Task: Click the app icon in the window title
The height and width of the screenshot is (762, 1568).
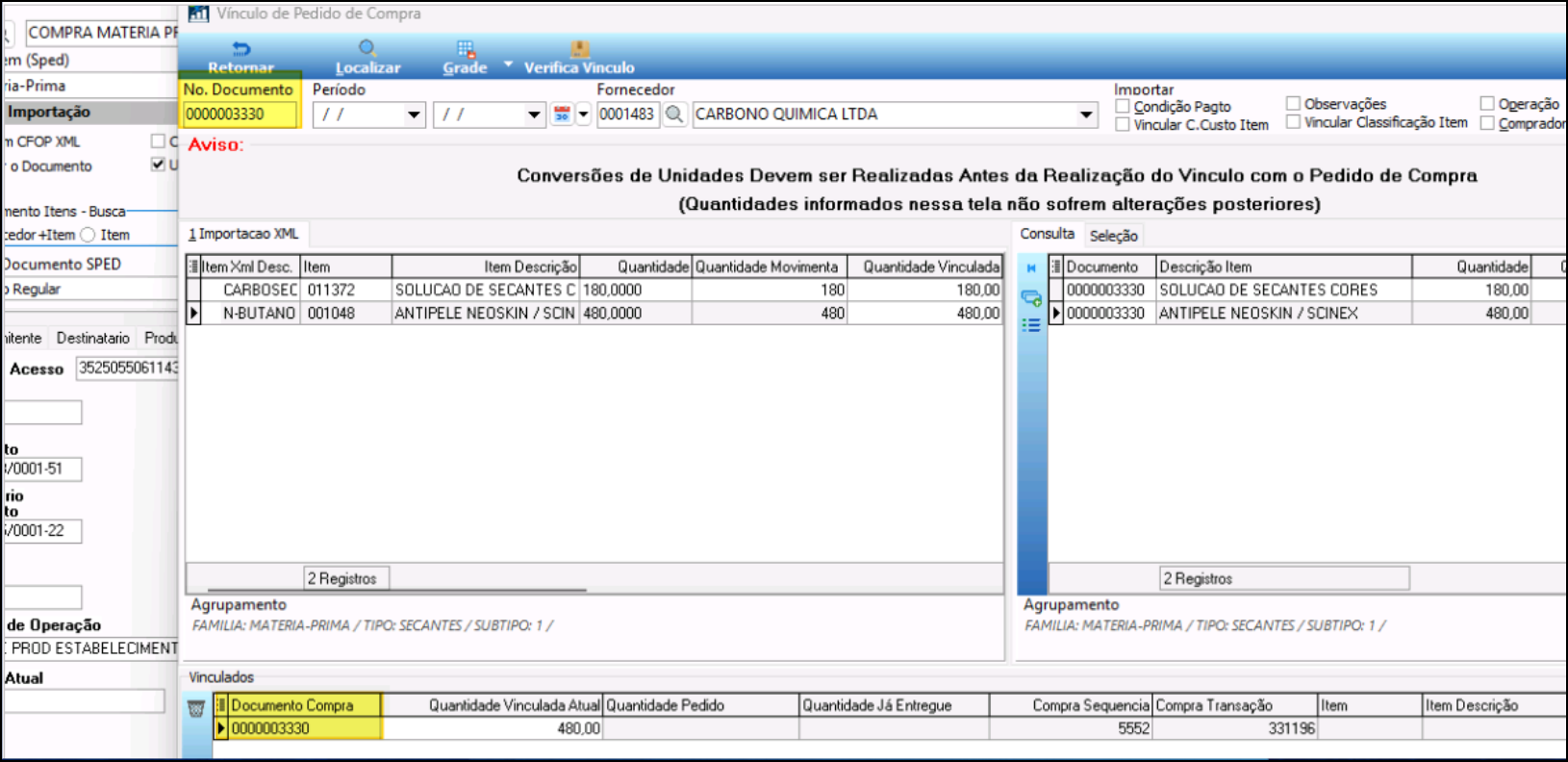Action: pyautogui.click(x=198, y=13)
